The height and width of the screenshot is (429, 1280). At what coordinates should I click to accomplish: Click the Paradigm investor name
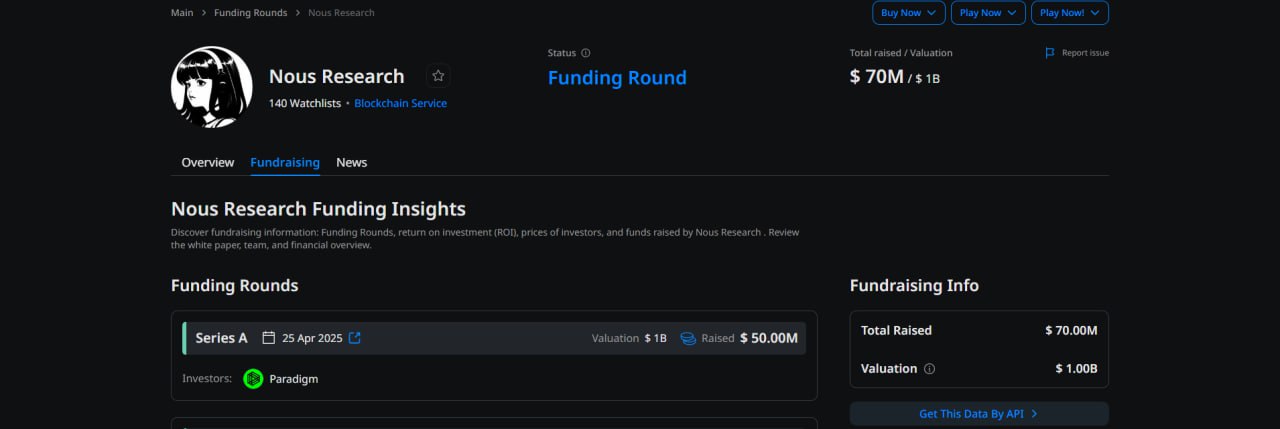click(294, 379)
